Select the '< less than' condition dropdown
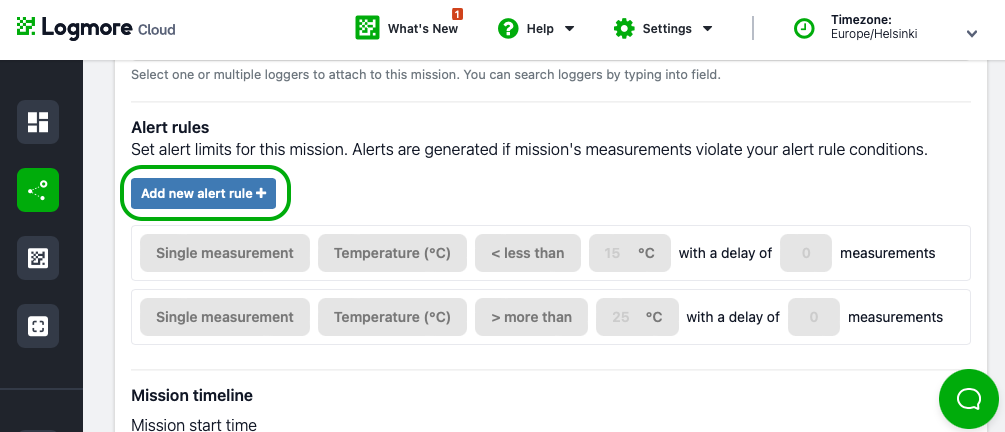1005x432 pixels. [527, 253]
